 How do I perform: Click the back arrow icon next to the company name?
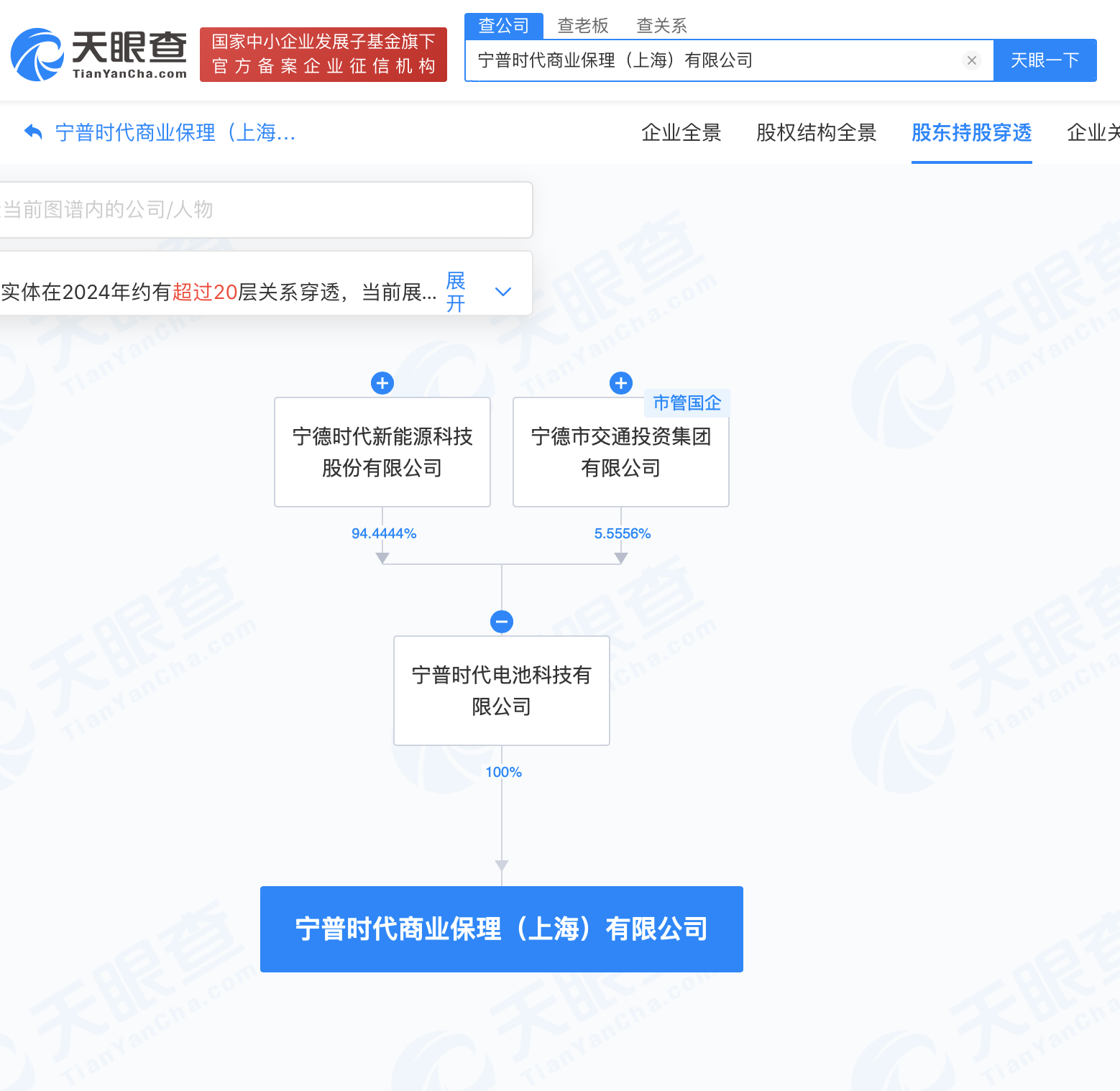click(33, 132)
